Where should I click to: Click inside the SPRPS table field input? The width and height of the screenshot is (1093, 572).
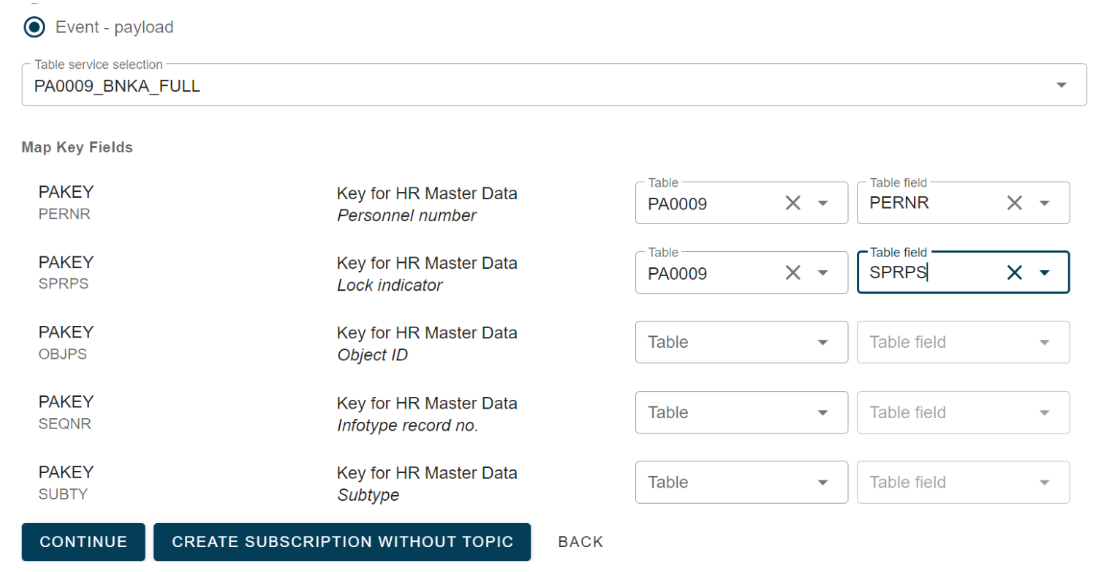(x=930, y=273)
